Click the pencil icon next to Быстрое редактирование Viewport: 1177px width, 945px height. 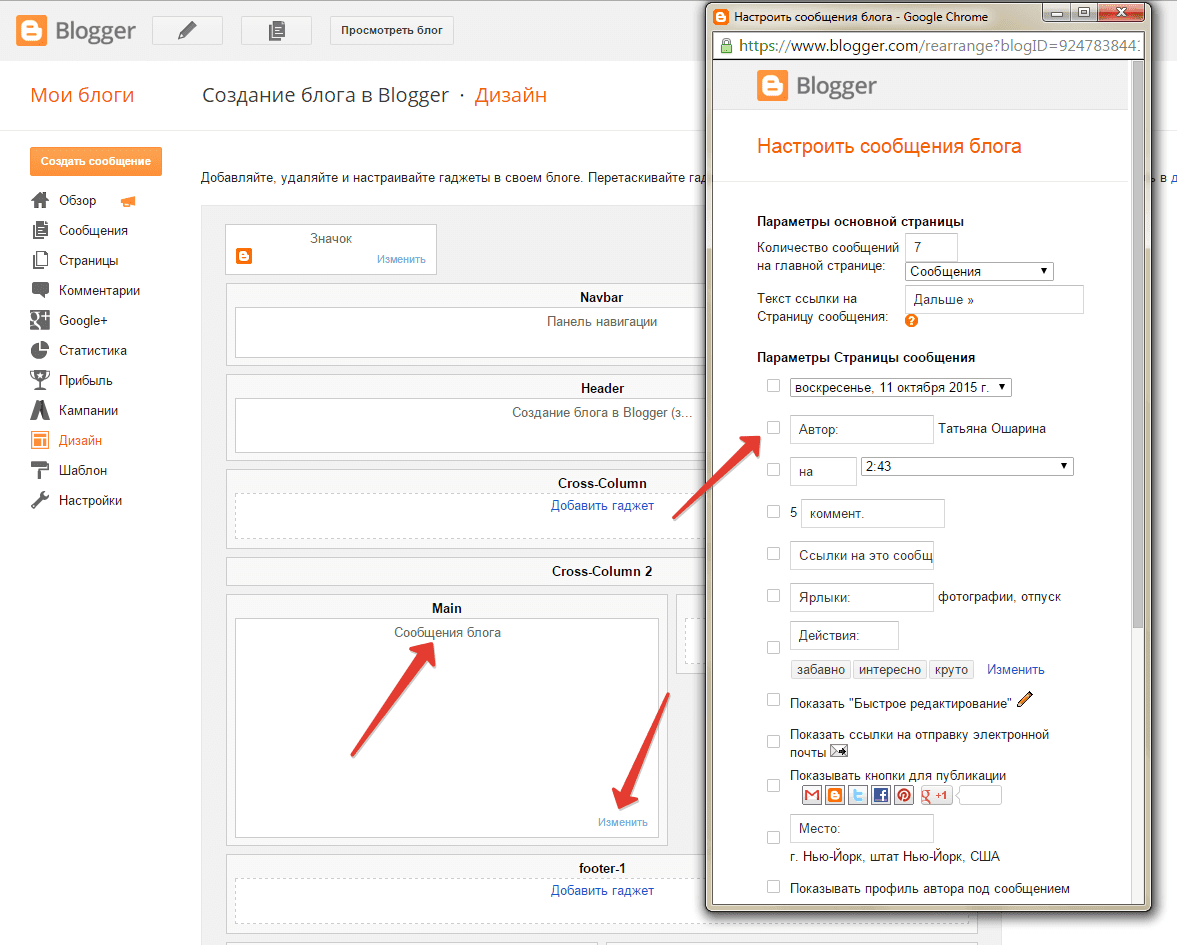(1025, 699)
